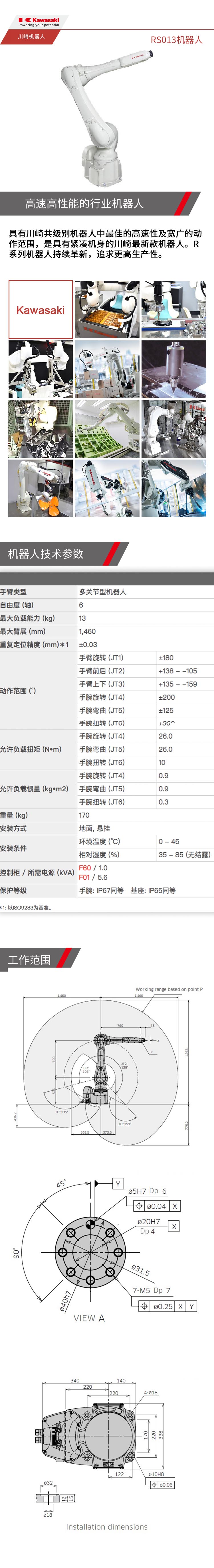This screenshot has width=214, height=1568.
Task: Click the red 川崎机器人 banner tag
Action: coord(31,36)
